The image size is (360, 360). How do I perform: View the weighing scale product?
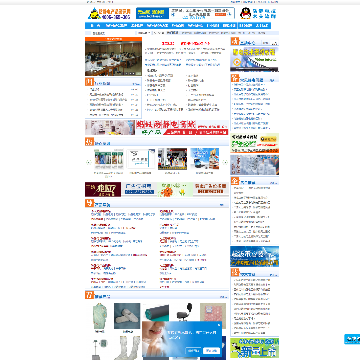click(x=100, y=348)
